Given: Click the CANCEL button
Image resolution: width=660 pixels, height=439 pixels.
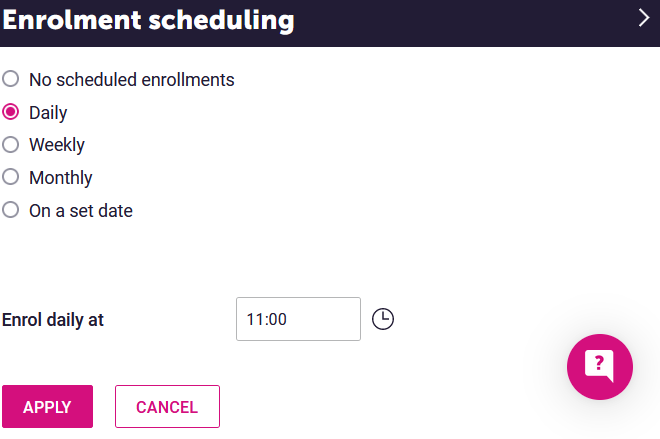Looking at the screenshot, I should pyautogui.click(x=168, y=407).
